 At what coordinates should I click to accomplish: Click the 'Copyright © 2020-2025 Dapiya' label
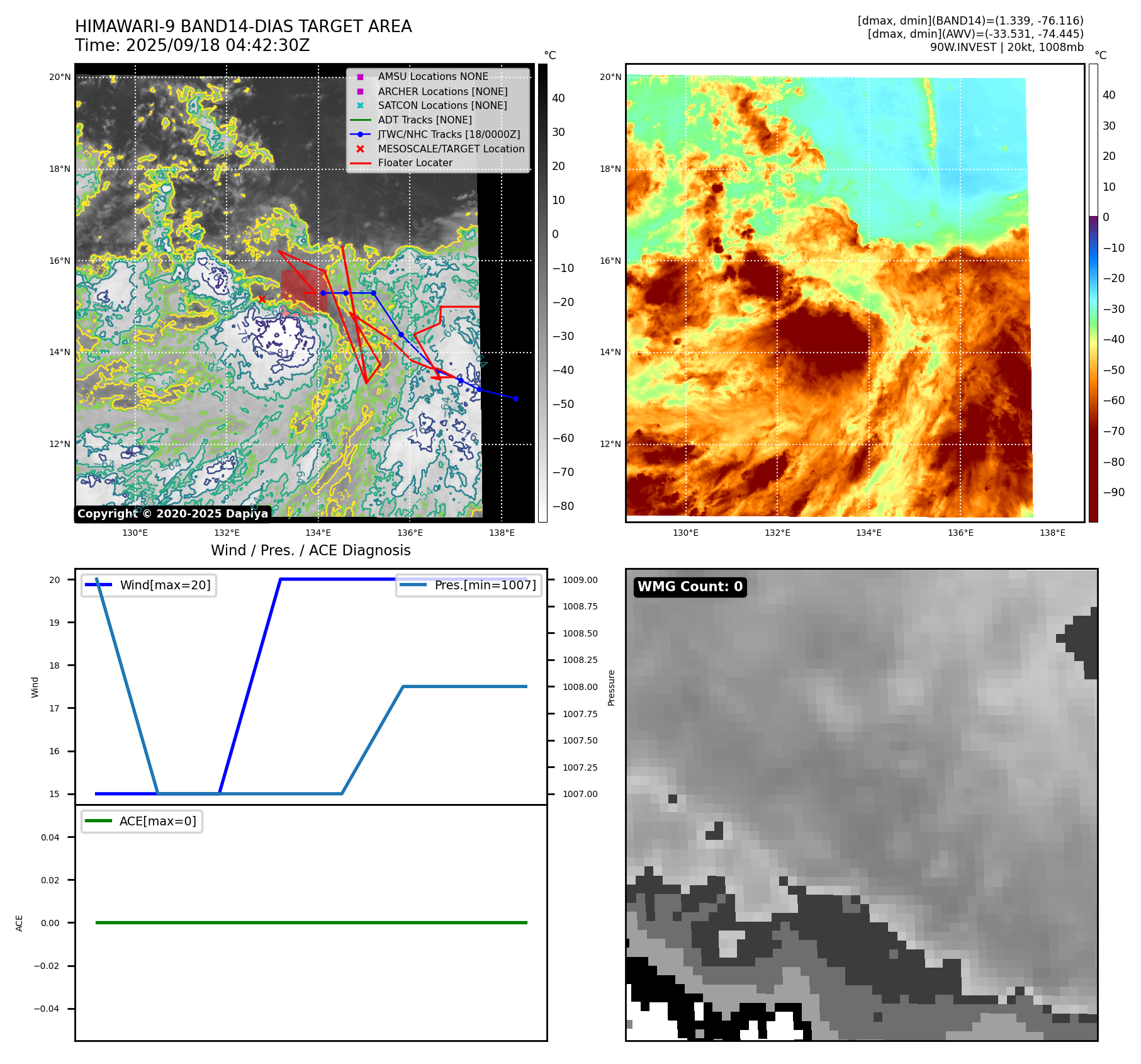coord(172,514)
